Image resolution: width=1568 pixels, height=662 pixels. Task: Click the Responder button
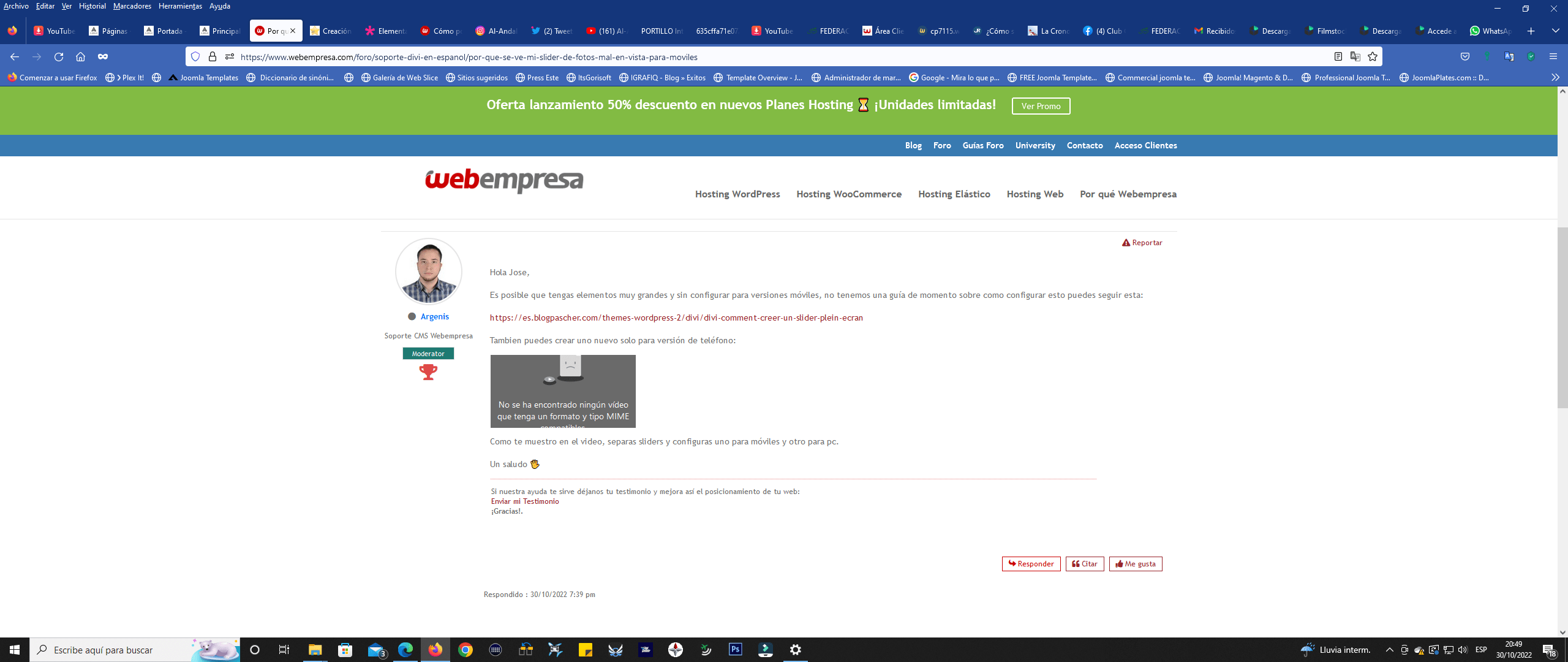tap(1031, 564)
